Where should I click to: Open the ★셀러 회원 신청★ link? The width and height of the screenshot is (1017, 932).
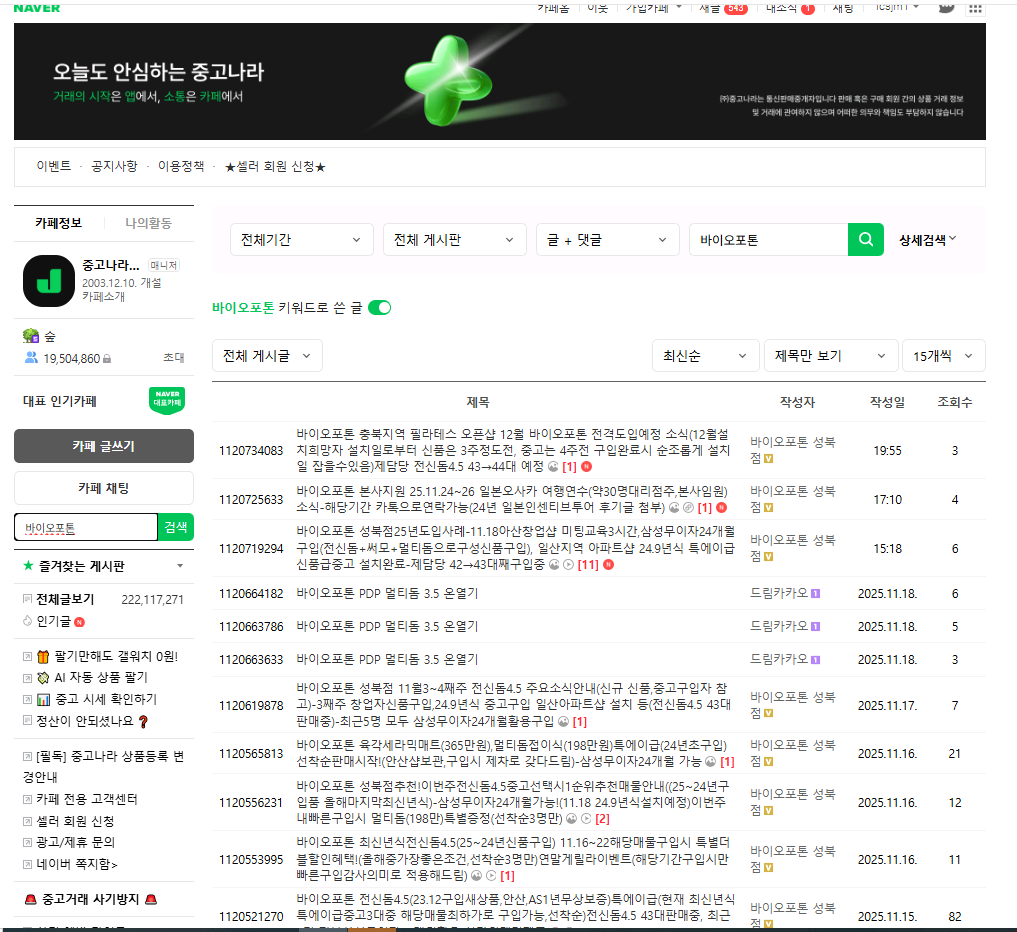(273, 167)
